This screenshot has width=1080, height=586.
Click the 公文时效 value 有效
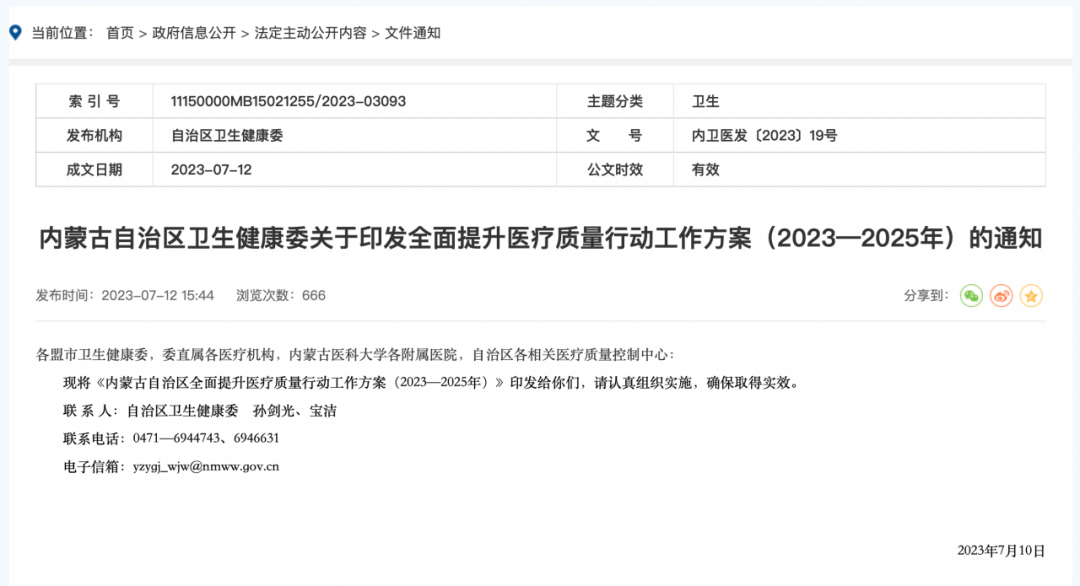click(705, 170)
